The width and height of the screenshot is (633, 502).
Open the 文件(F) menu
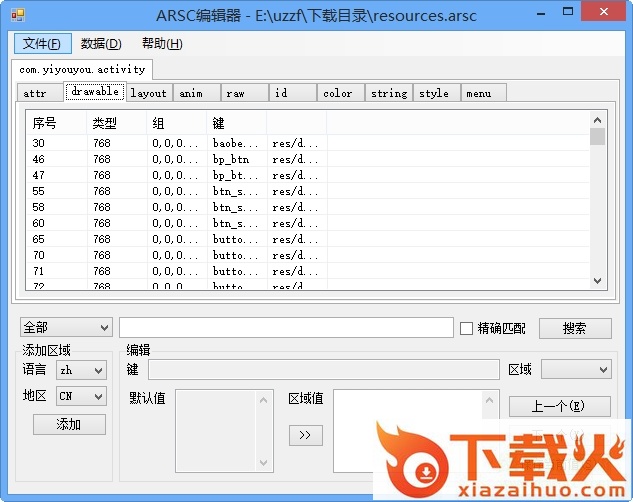(x=42, y=44)
